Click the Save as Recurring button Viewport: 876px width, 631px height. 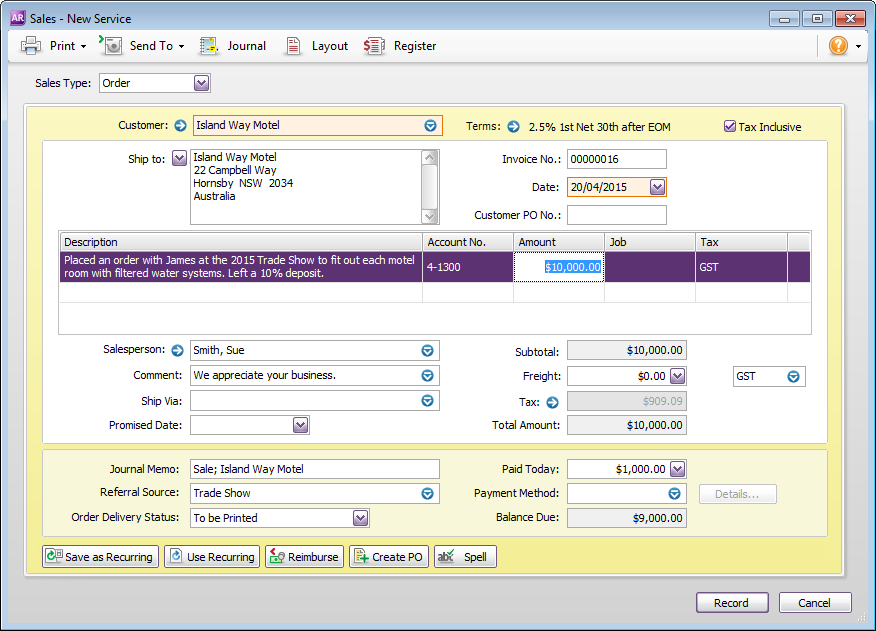click(x=99, y=557)
